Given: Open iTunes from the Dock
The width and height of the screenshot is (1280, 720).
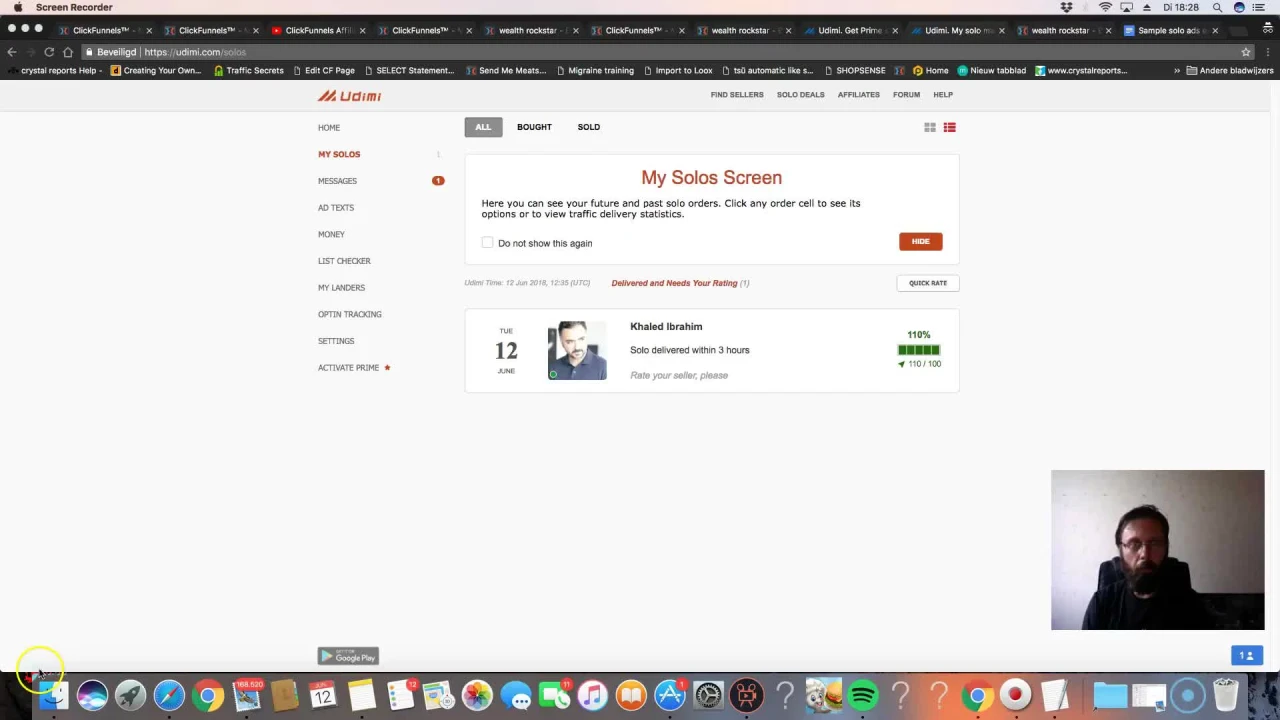Looking at the screenshot, I should click(593, 695).
